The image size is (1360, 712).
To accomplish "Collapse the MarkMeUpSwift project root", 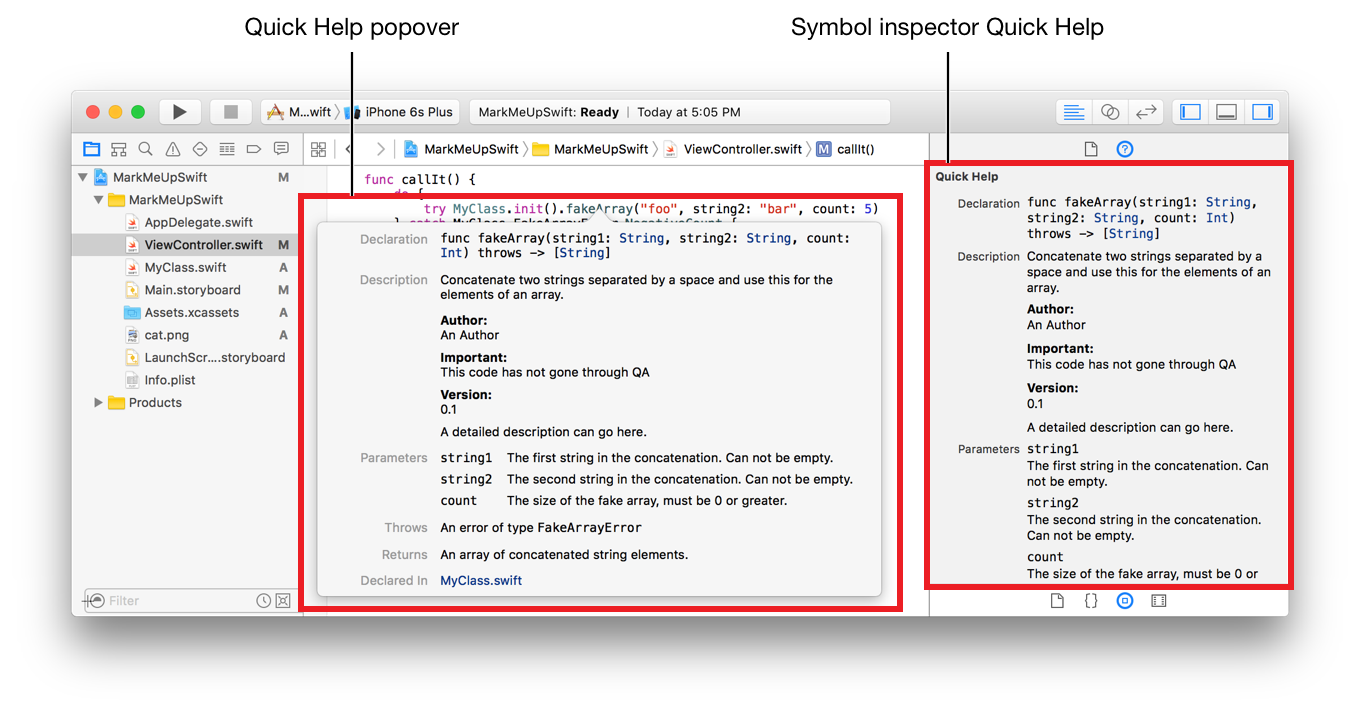I will click(83, 177).
